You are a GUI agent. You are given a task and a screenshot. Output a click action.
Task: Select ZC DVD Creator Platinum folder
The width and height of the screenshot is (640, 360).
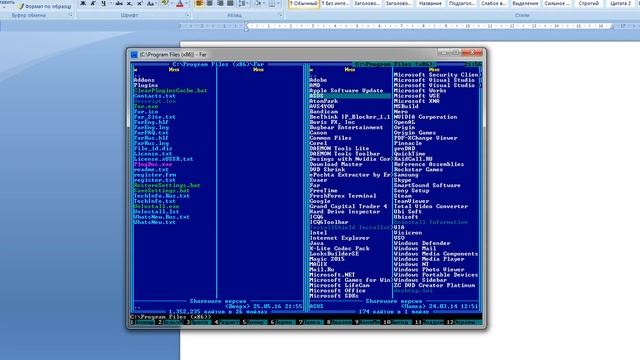434,285
